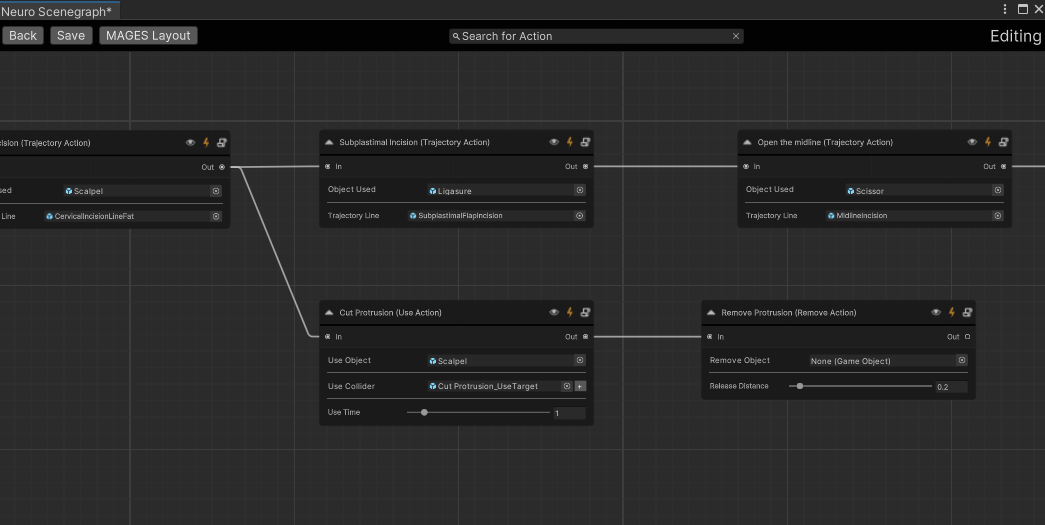Collapse the Remove Protrusion node
The height and width of the screenshot is (525, 1045).
(x=711, y=312)
